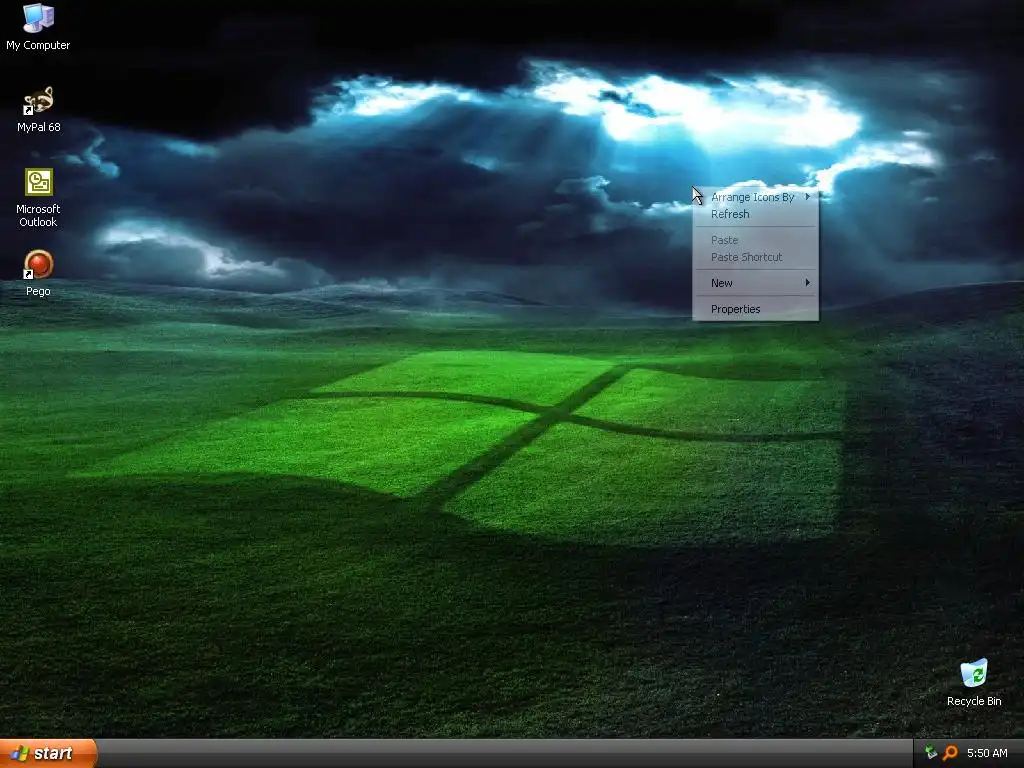The height and width of the screenshot is (768, 1024).
Task: Click the Paste Shortcut menu entry
Action: click(x=756, y=257)
